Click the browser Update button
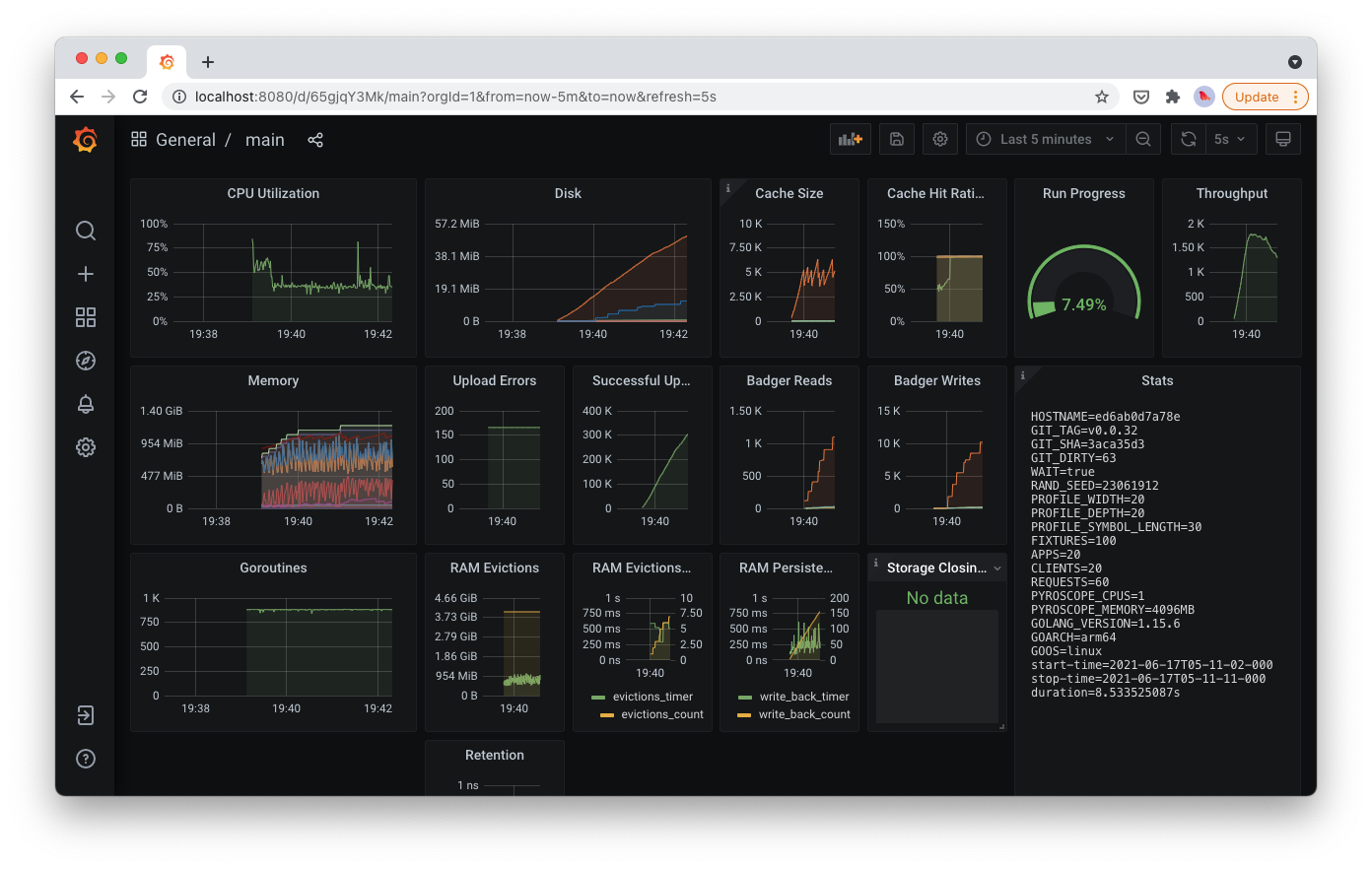This screenshot has width=1372, height=869. (1266, 97)
